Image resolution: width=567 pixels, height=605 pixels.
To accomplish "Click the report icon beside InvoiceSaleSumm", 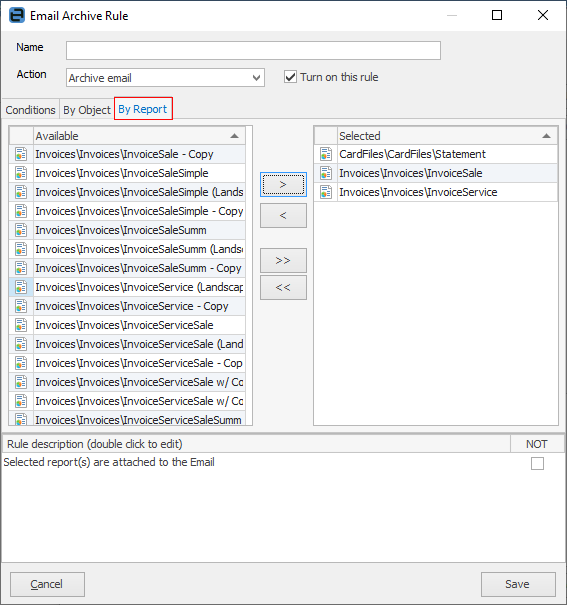I will pyautogui.click(x=21, y=230).
